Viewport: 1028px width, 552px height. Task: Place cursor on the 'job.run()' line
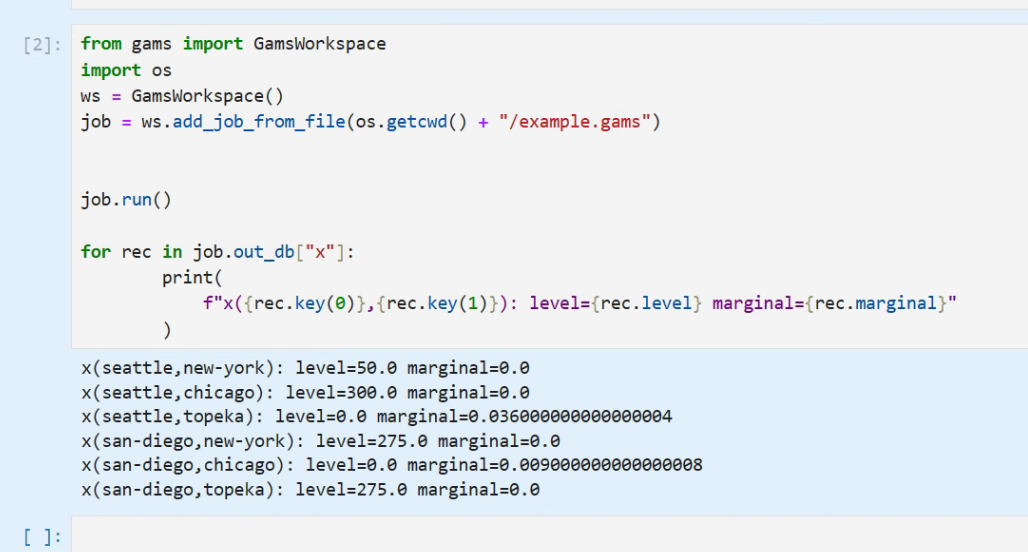[x=126, y=200]
